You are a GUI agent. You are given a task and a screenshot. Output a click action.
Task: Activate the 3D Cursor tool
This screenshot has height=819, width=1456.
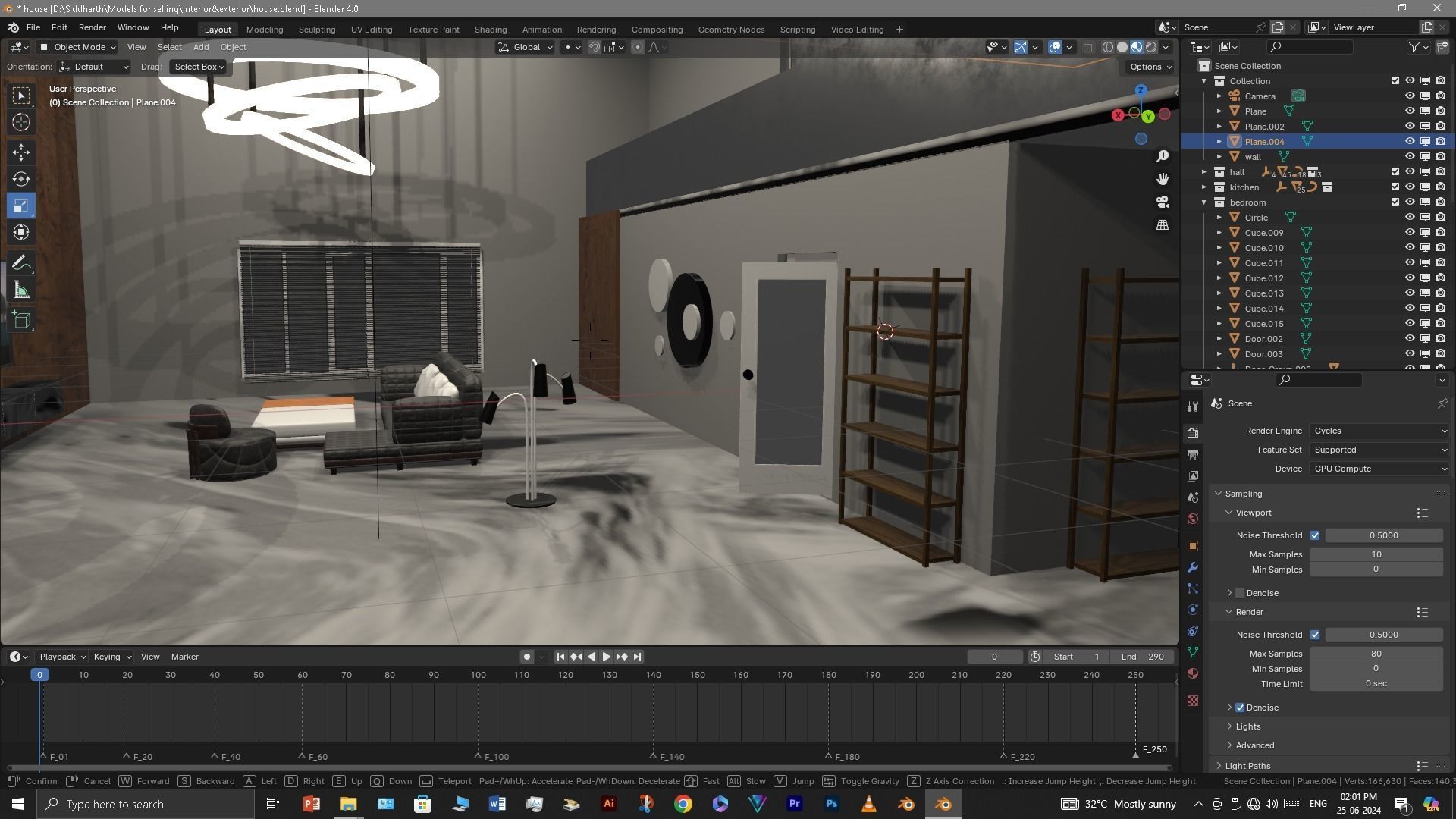[x=21, y=122]
